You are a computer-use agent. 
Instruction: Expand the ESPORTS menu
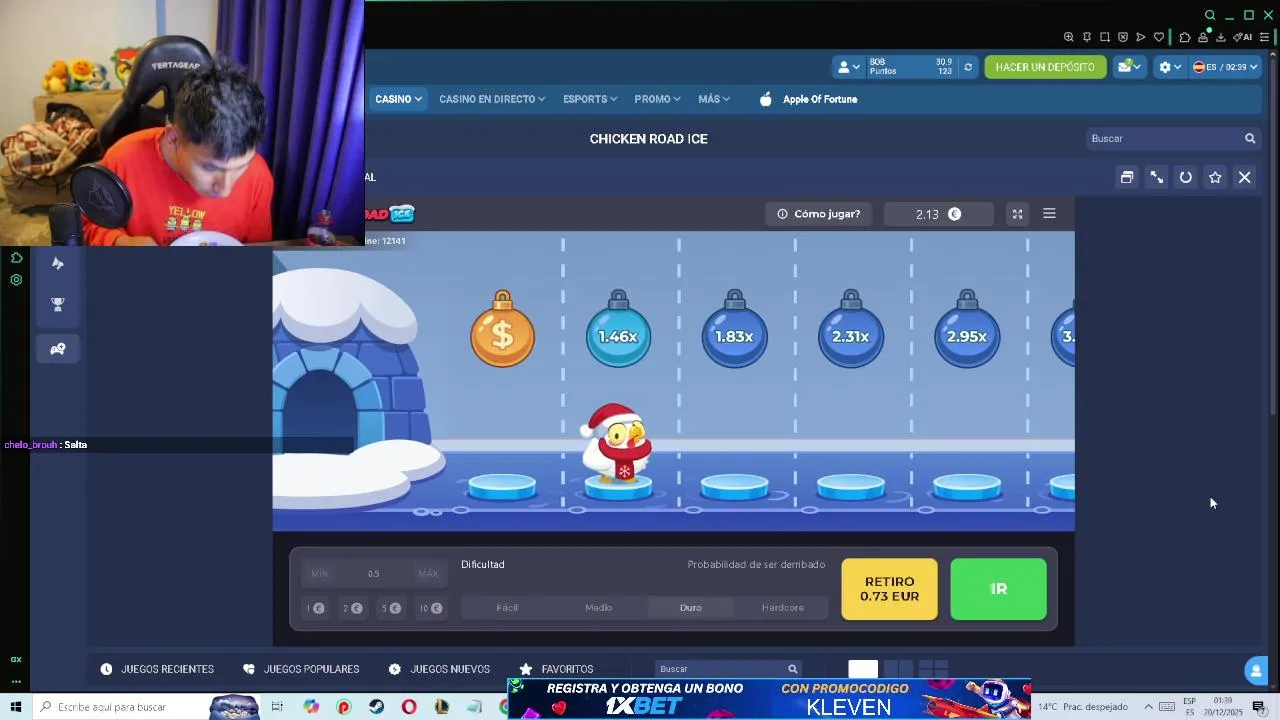[590, 99]
